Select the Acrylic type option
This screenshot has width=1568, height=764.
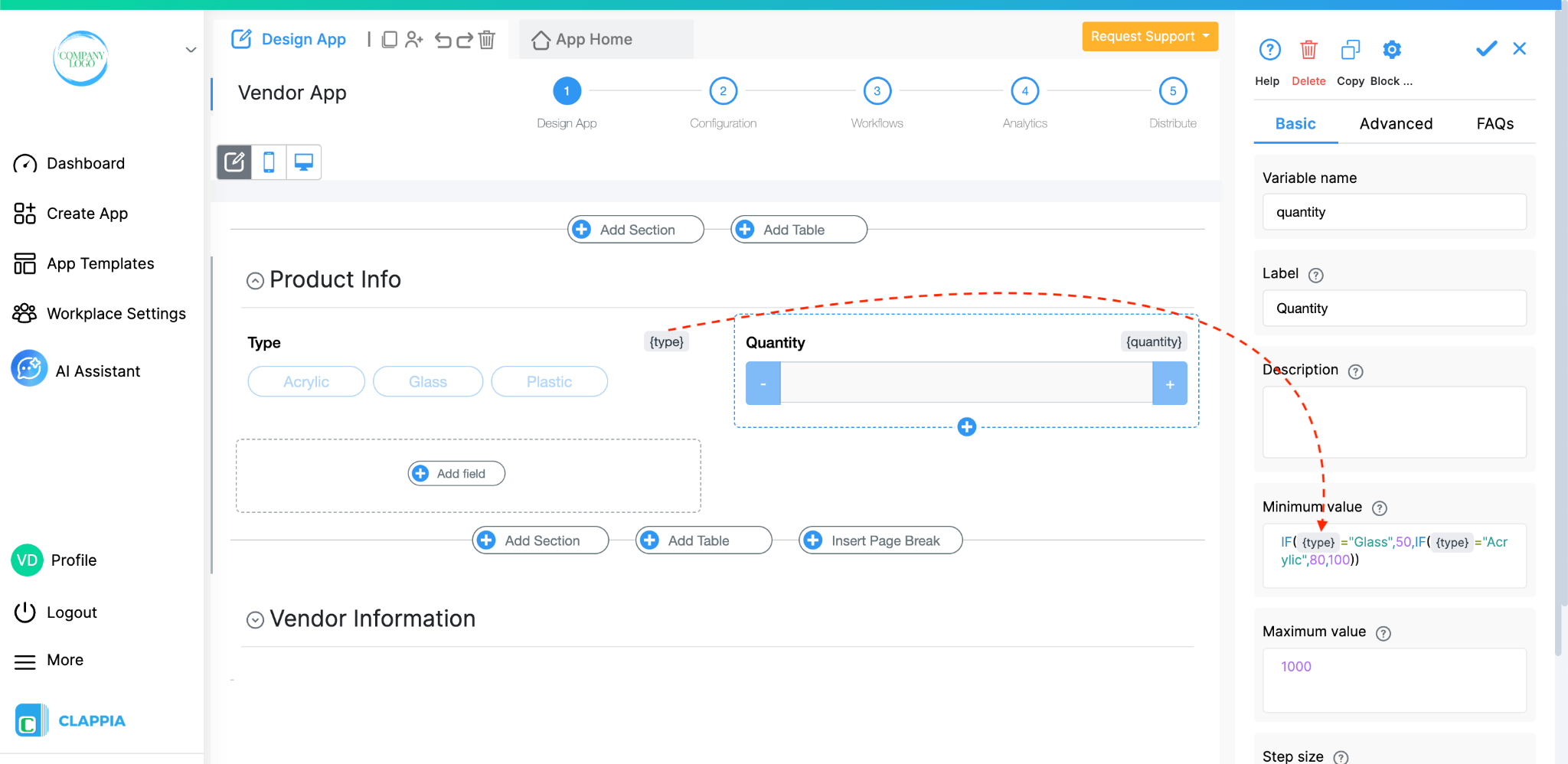pos(306,382)
